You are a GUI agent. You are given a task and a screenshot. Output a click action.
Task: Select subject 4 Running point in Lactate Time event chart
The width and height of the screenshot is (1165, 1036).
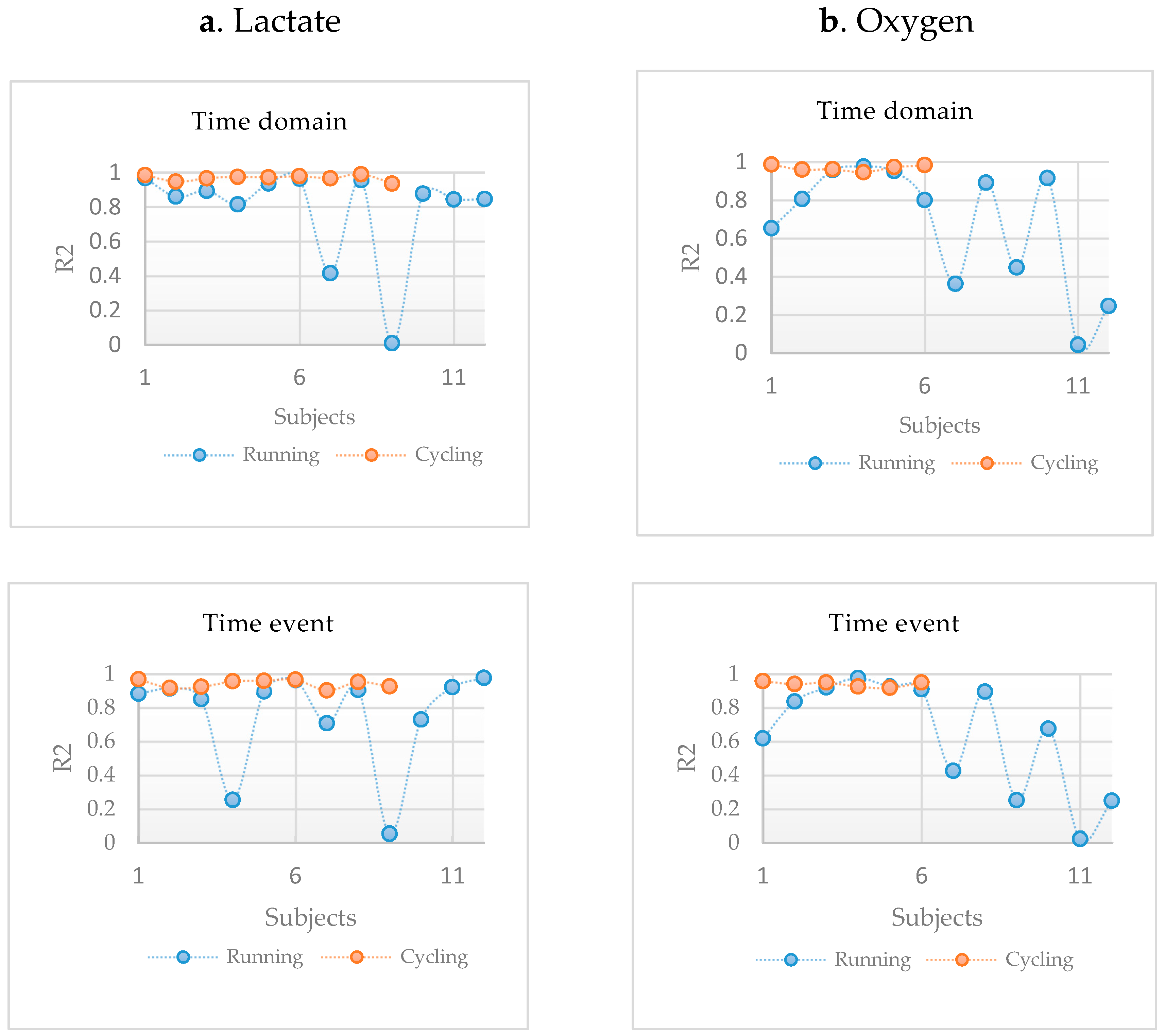click(x=232, y=800)
